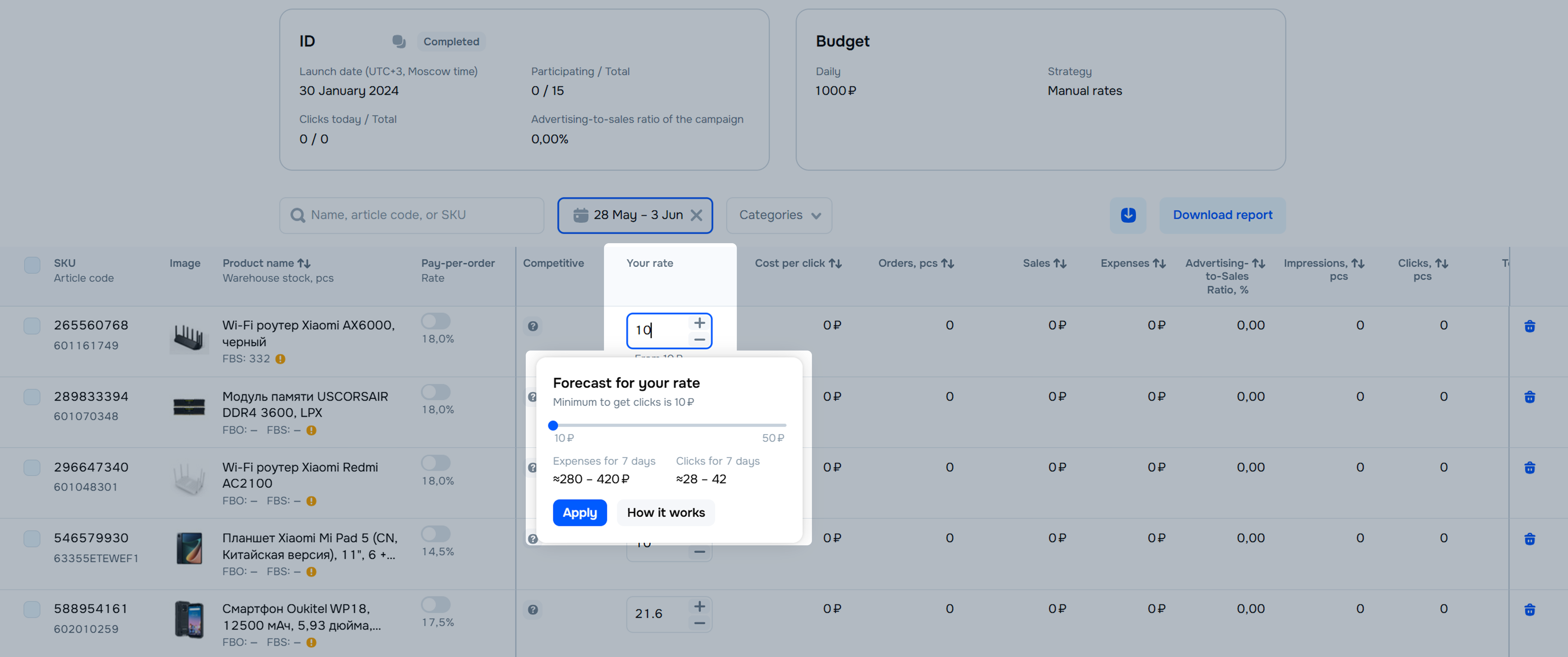Open competitive rate help for Xiaomi AX6000

(x=533, y=326)
